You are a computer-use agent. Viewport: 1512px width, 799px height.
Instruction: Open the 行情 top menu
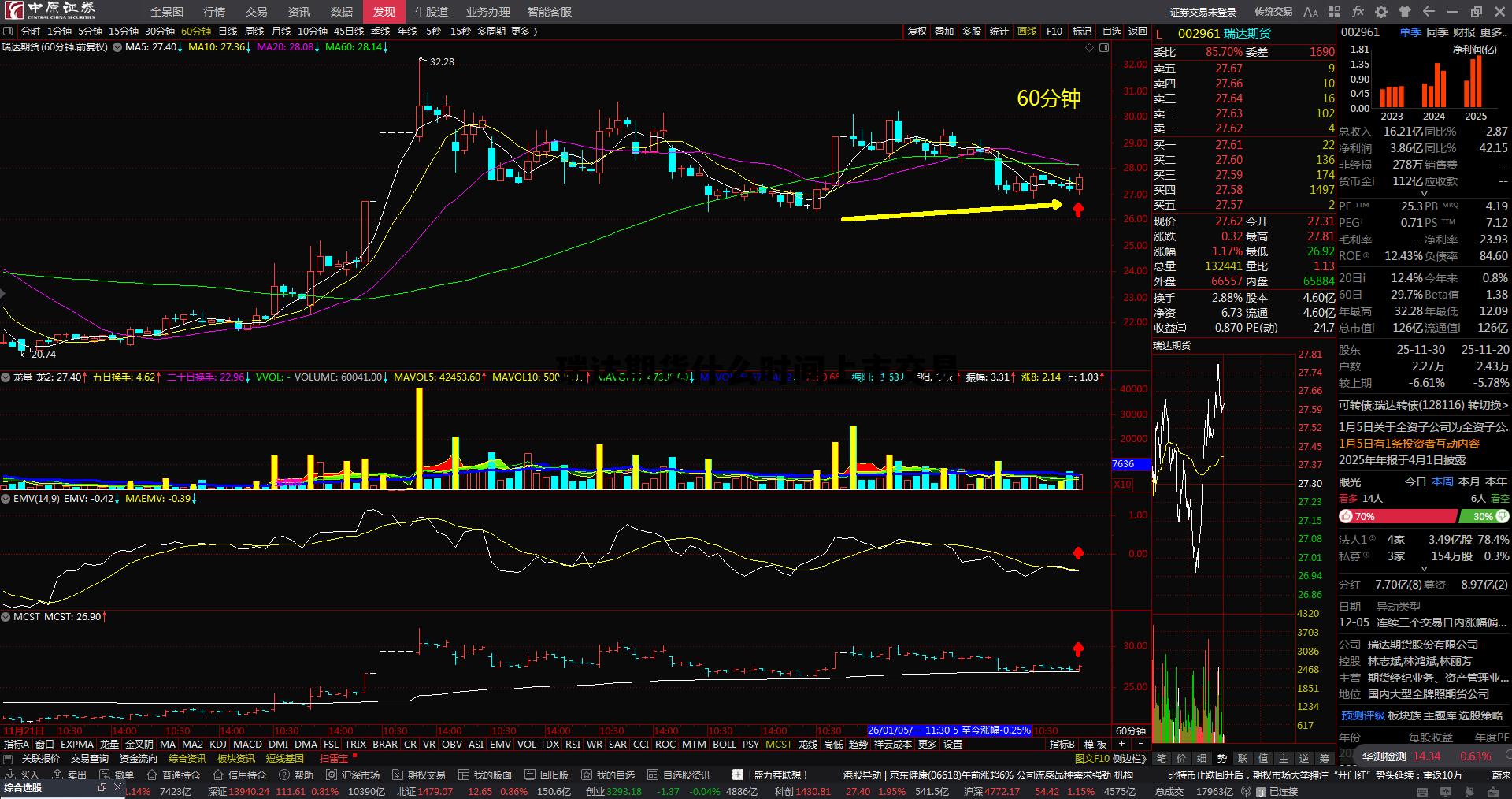214,12
